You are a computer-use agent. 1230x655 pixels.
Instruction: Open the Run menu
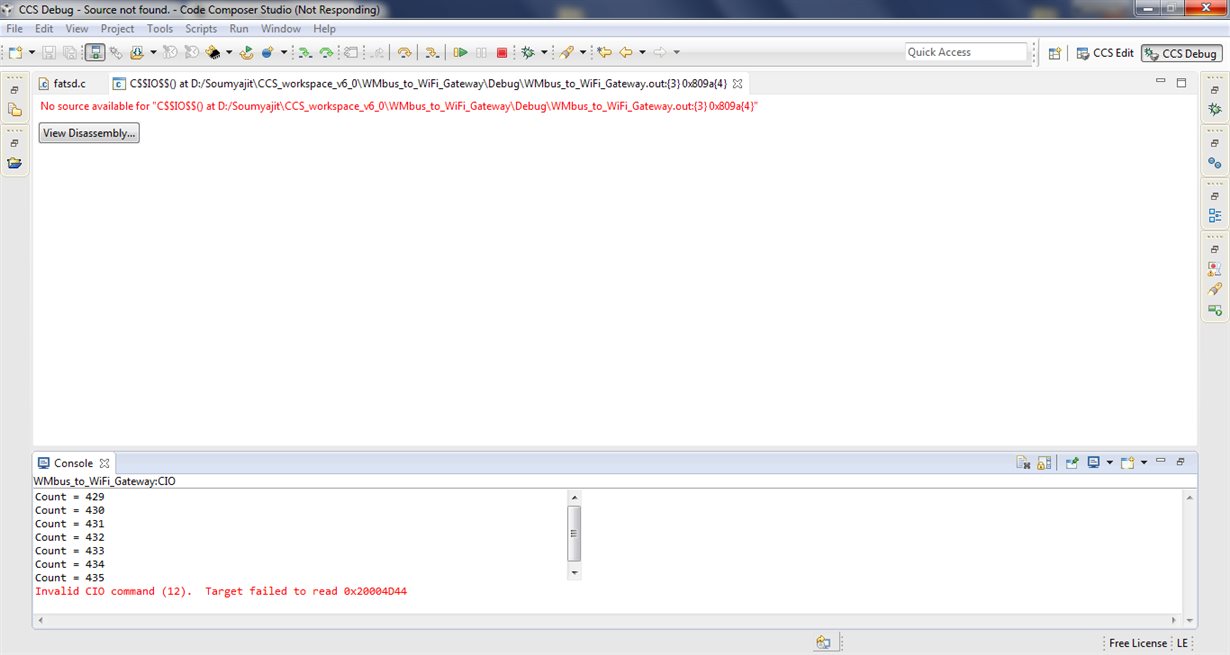point(238,28)
